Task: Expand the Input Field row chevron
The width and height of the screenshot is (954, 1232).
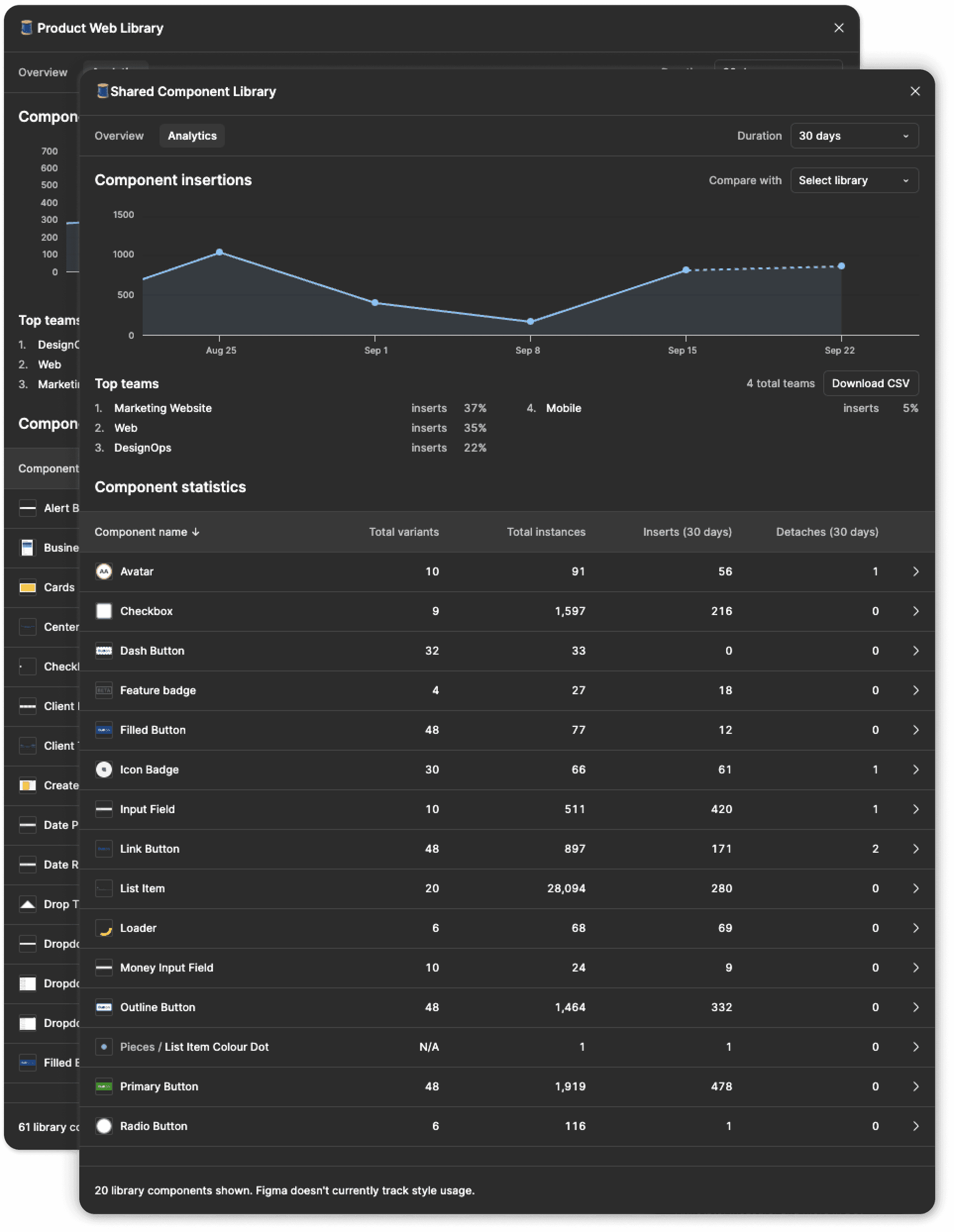Action: [x=915, y=809]
